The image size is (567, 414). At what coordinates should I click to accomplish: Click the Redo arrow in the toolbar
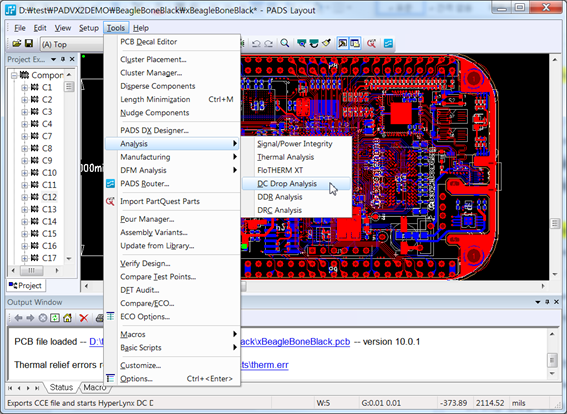(x=268, y=44)
